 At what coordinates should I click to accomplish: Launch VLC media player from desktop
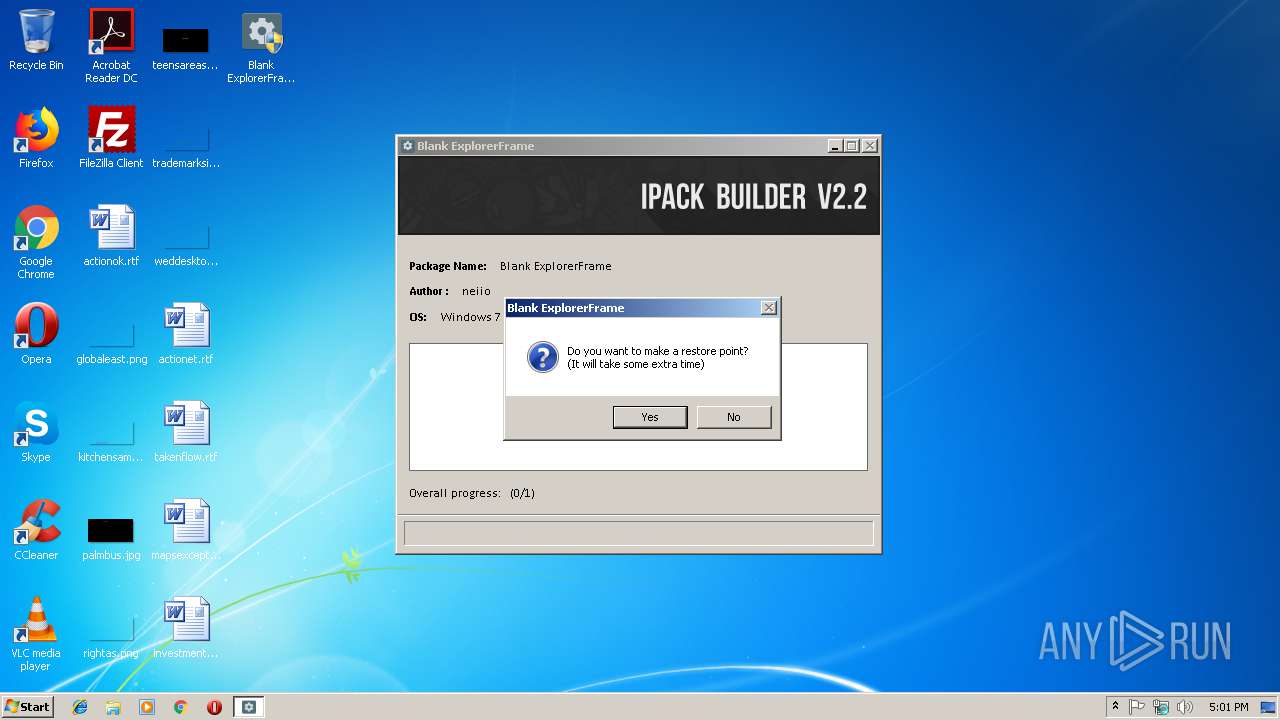point(36,634)
